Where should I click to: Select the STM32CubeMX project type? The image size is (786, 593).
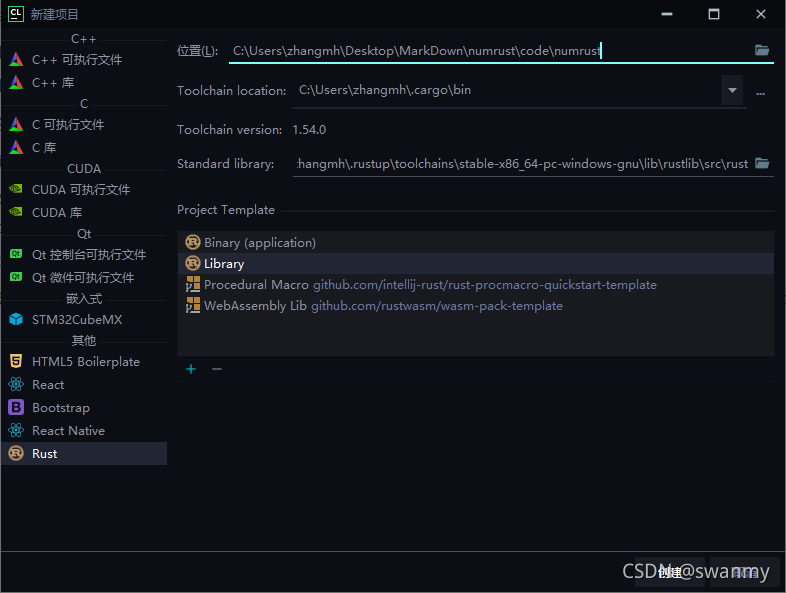pyautogui.click(x=84, y=319)
